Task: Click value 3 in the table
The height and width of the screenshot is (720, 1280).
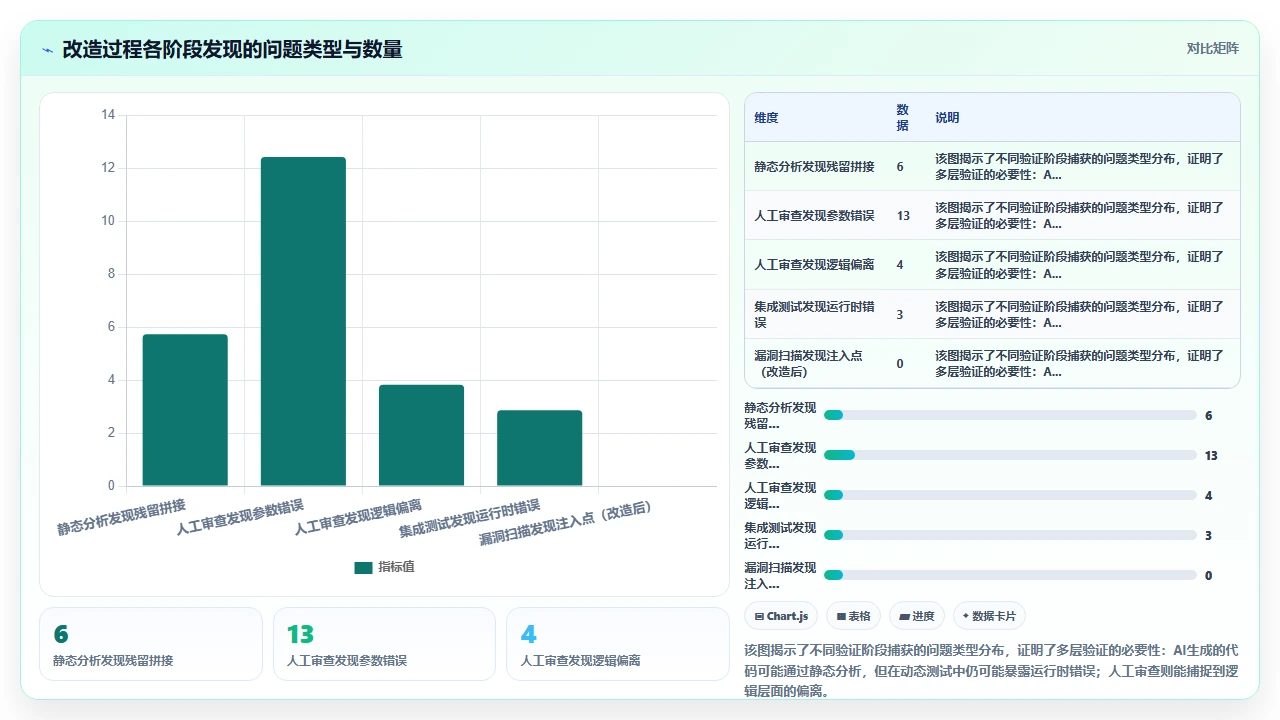Action: point(900,314)
